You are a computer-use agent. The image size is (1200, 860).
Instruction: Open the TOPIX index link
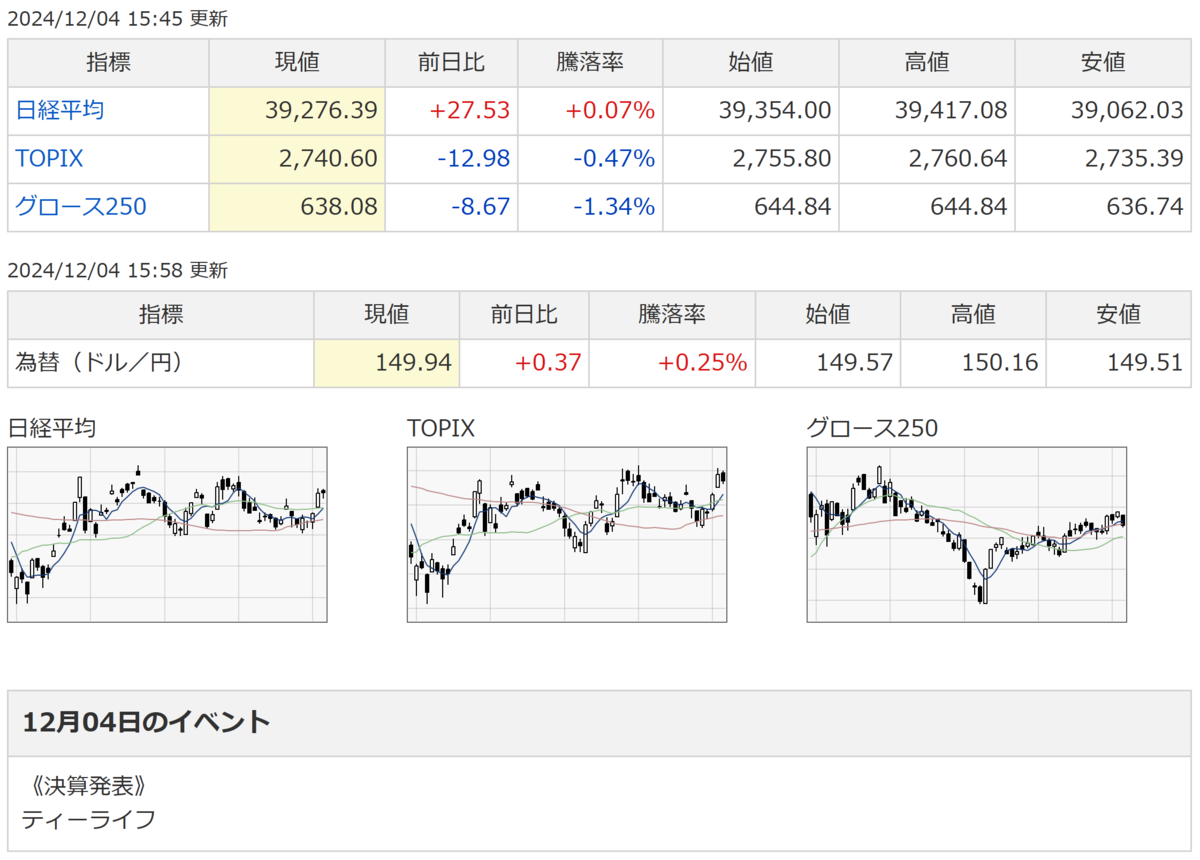(49, 158)
